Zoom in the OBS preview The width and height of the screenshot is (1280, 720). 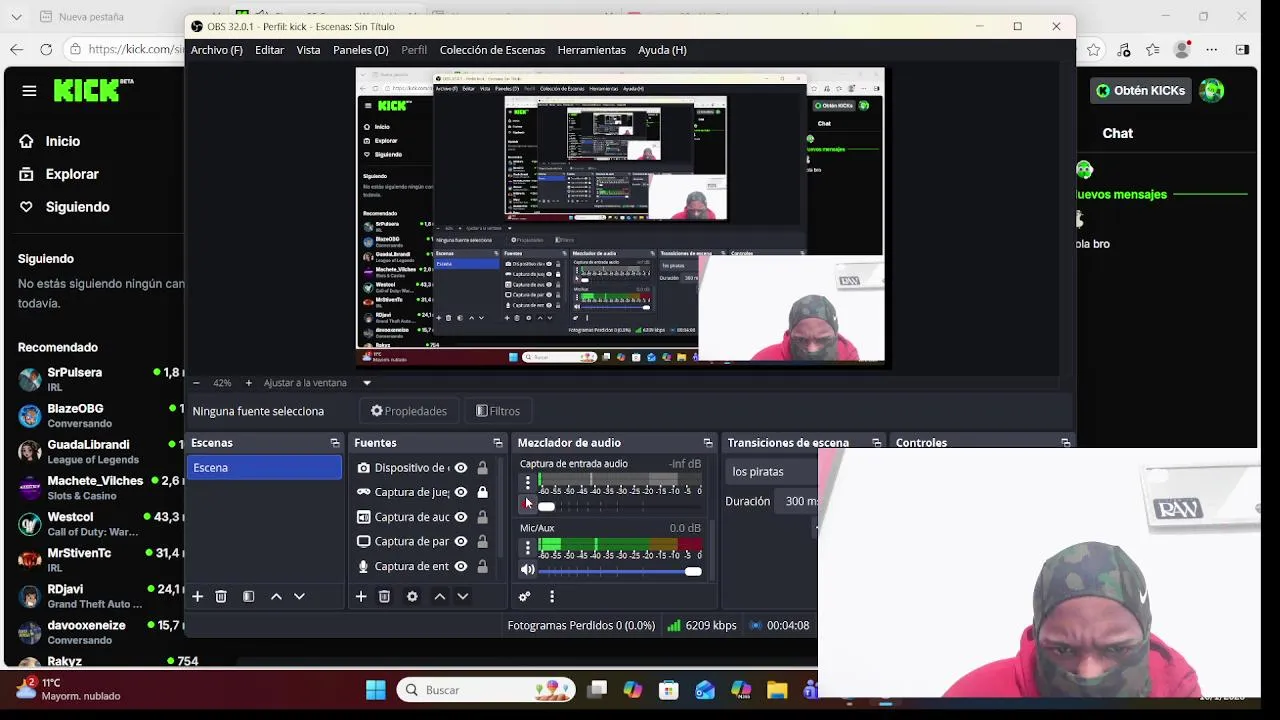[x=249, y=383]
